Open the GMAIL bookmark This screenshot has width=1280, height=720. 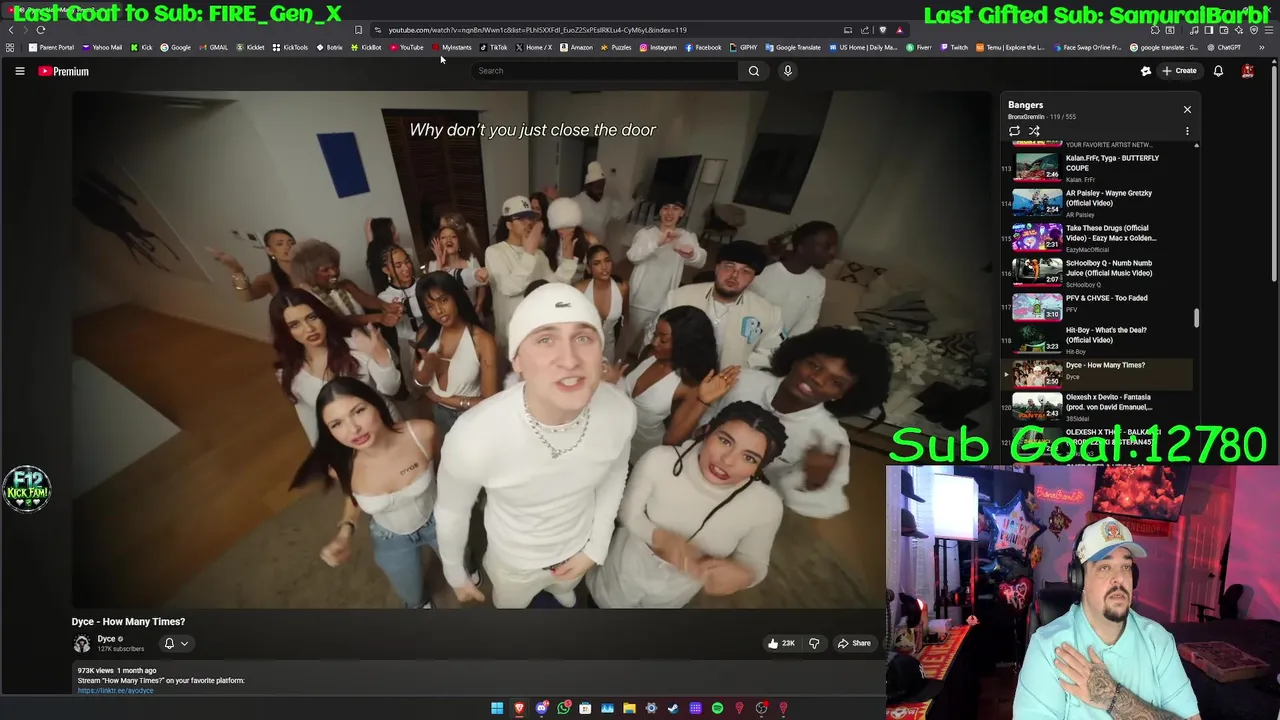coord(213,47)
